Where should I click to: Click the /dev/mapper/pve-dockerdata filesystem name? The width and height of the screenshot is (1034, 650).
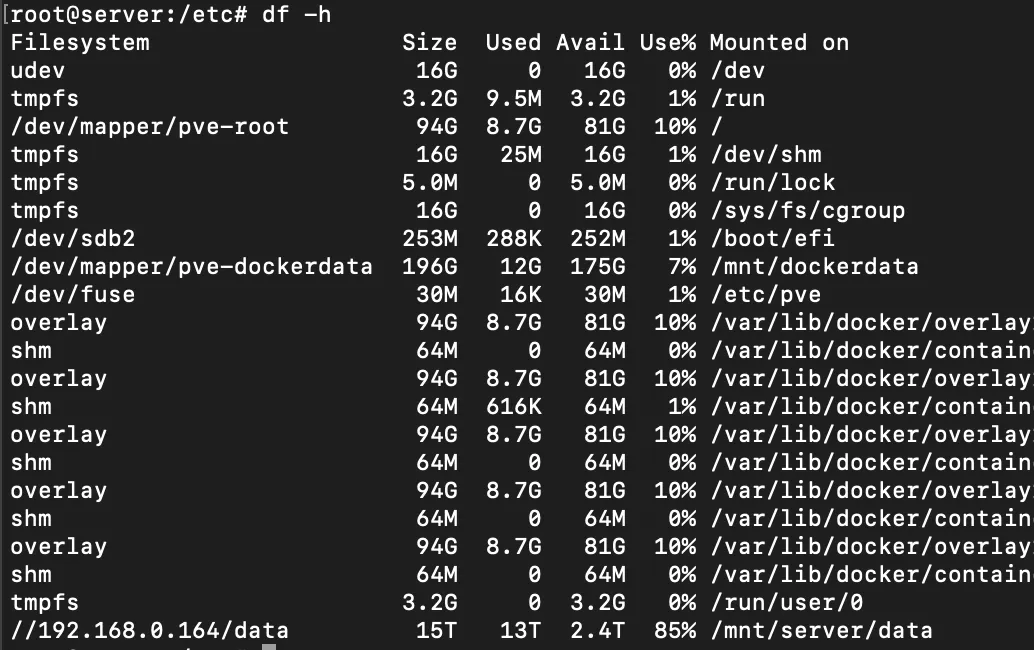(191, 267)
